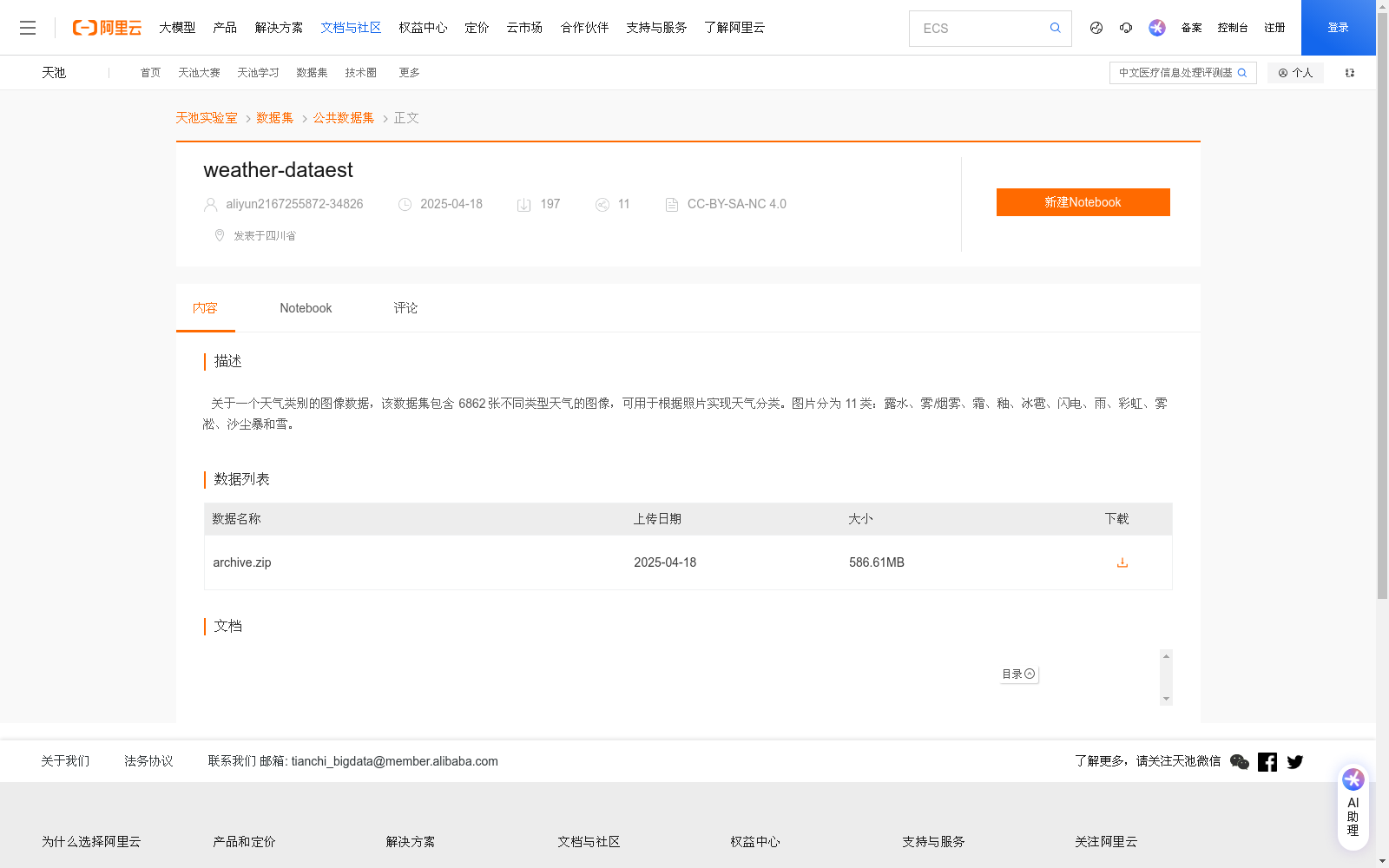The width and height of the screenshot is (1389, 868).
Task: Click the author avatar icon
Action: 210,205
